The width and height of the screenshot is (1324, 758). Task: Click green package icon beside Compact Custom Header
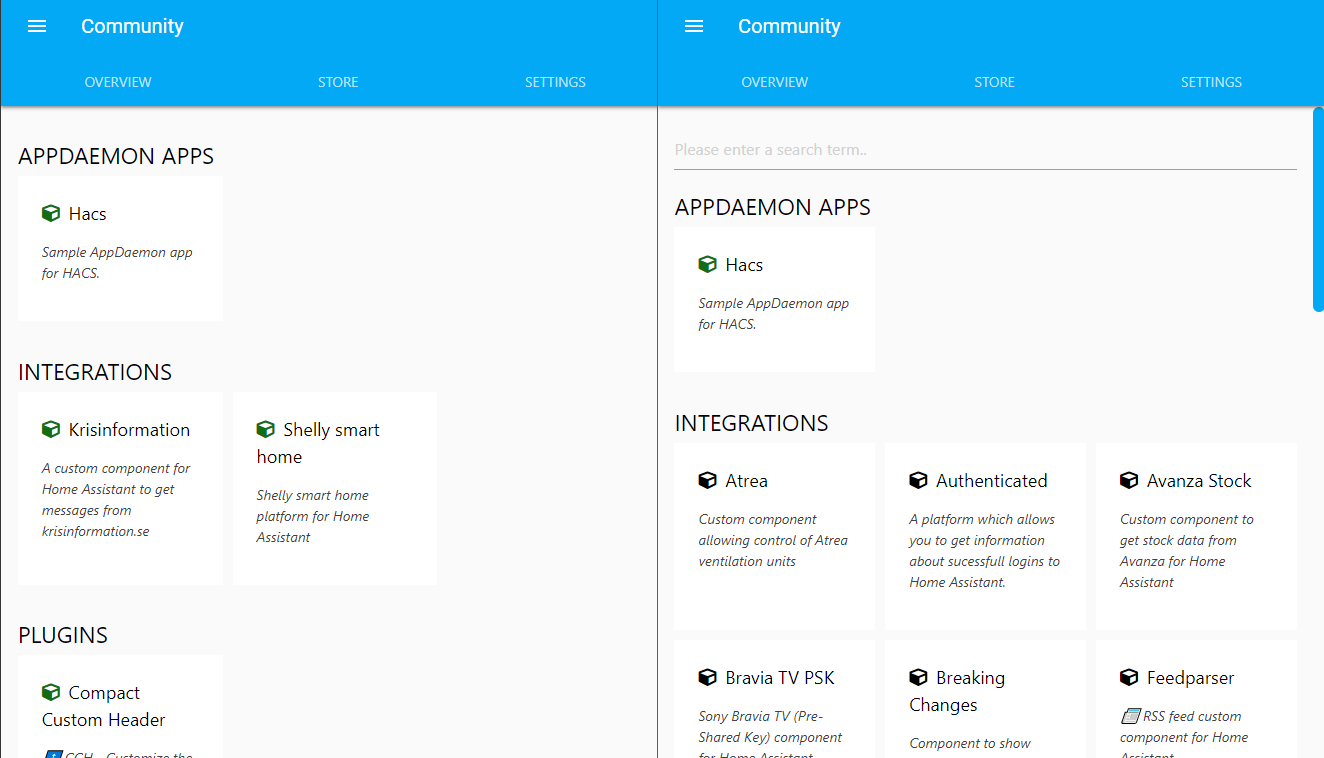tap(51, 692)
